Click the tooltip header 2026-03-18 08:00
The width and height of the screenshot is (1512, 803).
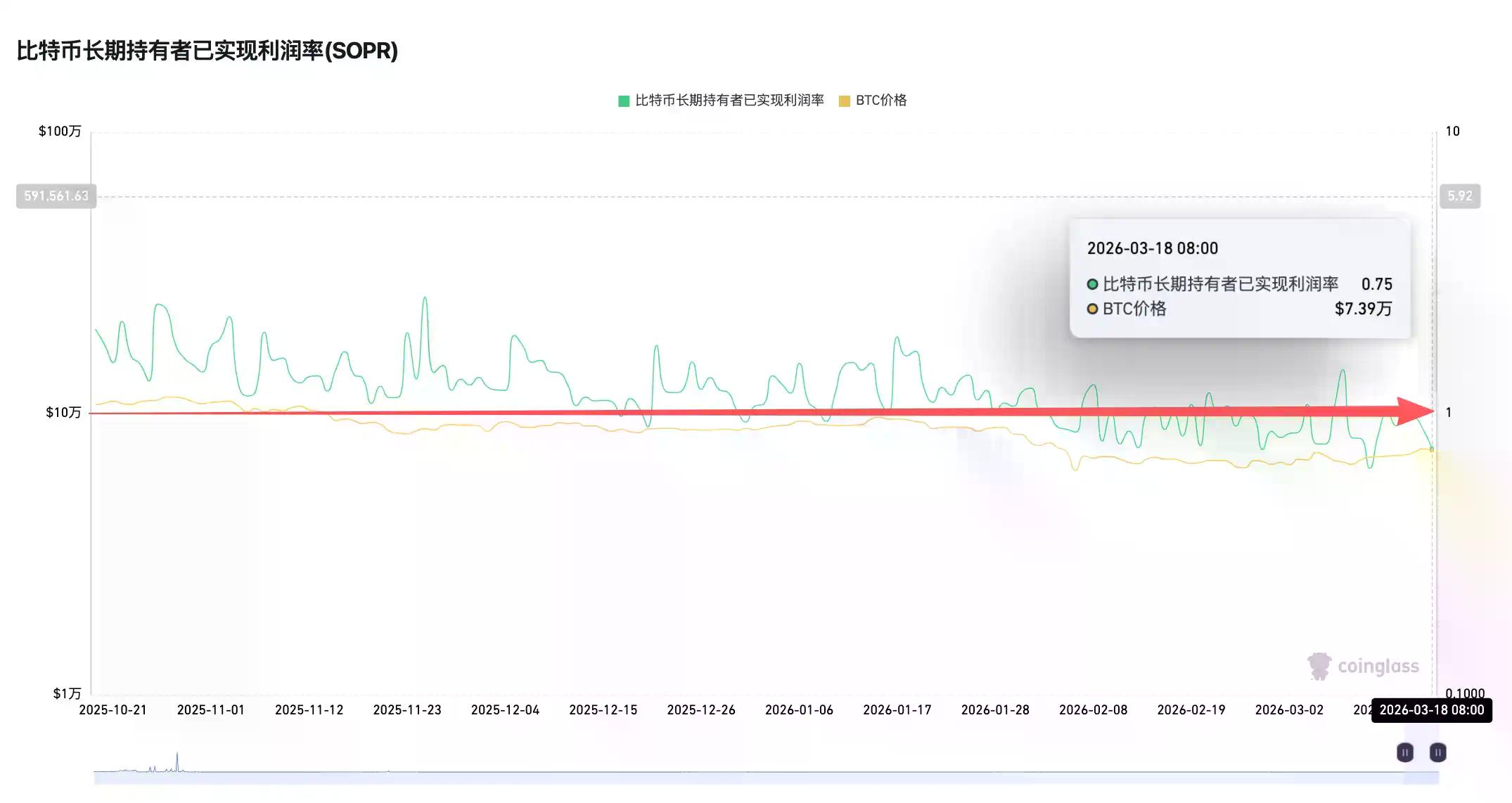[x=1152, y=248]
